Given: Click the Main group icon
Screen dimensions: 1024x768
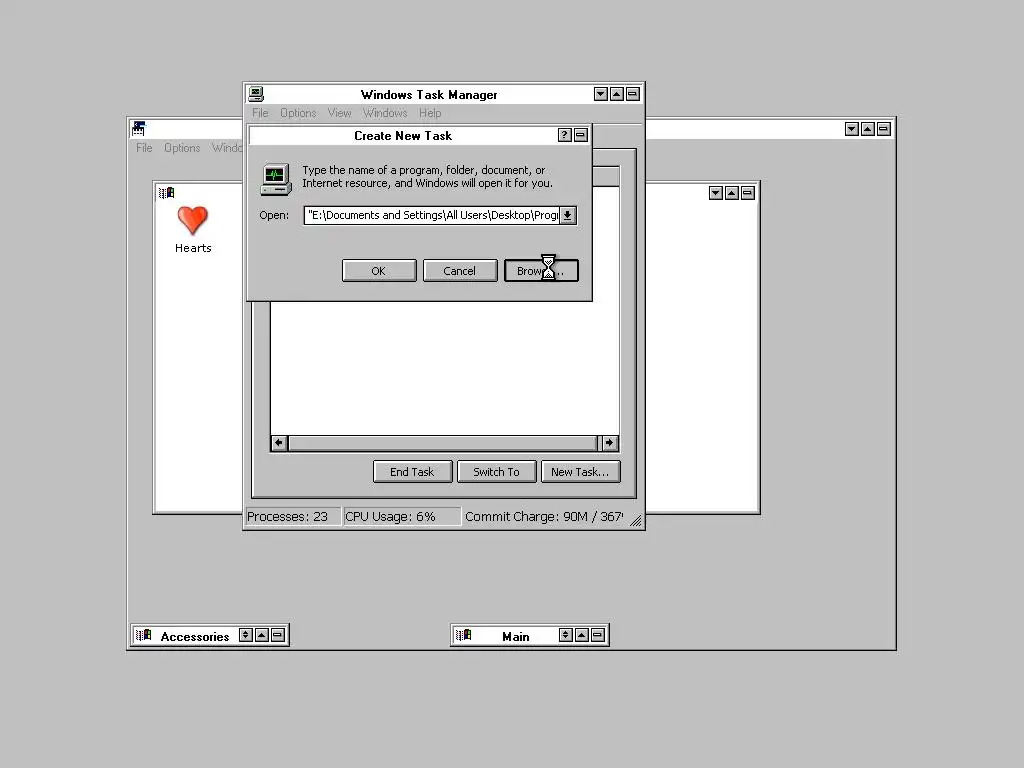Looking at the screenshot, I should click(x=463, y=635).
